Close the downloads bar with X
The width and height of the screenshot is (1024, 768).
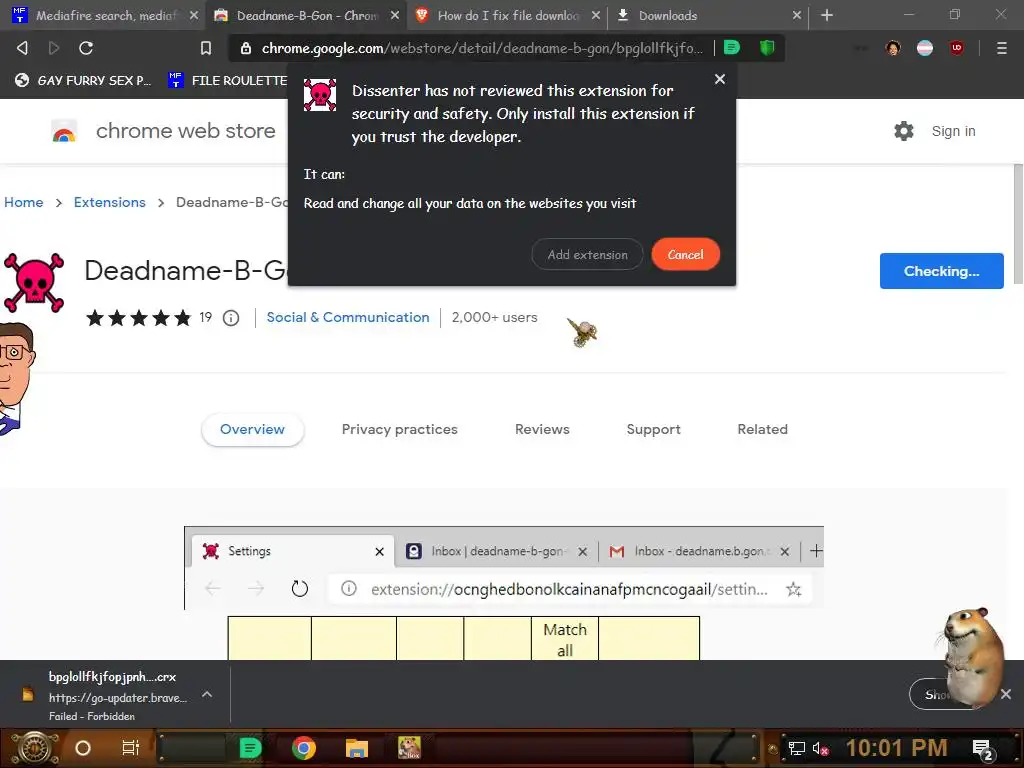pyautogui.click(x=1006, y=694)
